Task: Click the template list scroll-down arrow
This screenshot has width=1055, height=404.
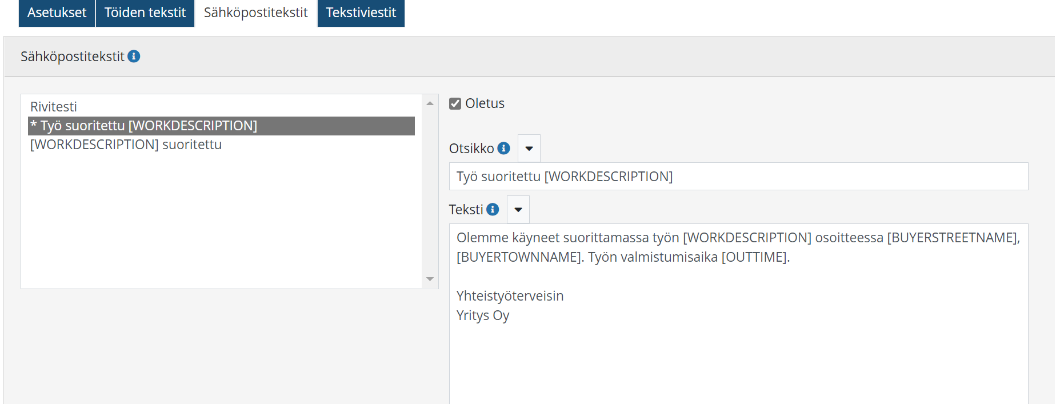Action: (430, 279)
